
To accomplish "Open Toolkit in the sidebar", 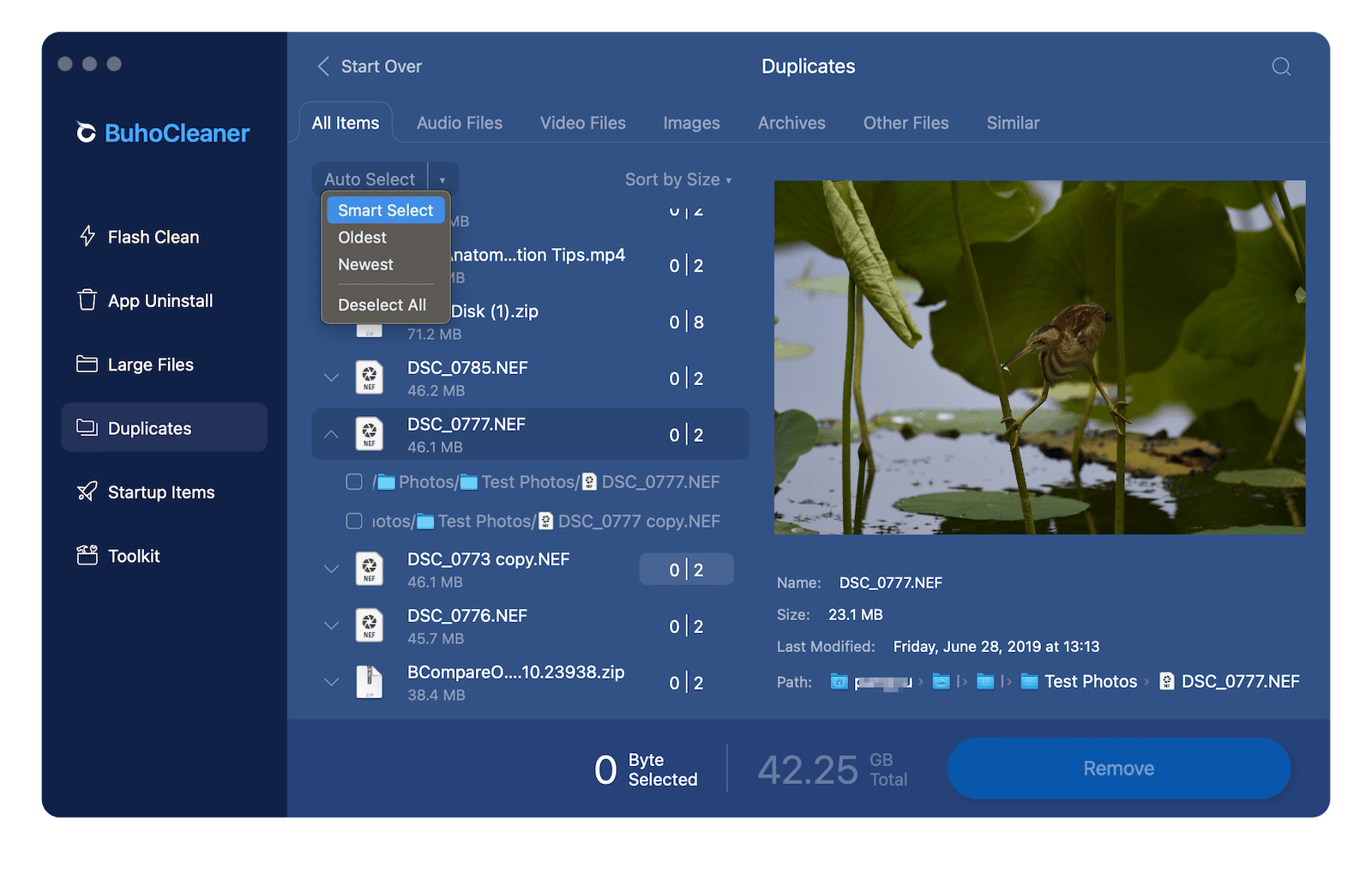I will click(164, 555).
